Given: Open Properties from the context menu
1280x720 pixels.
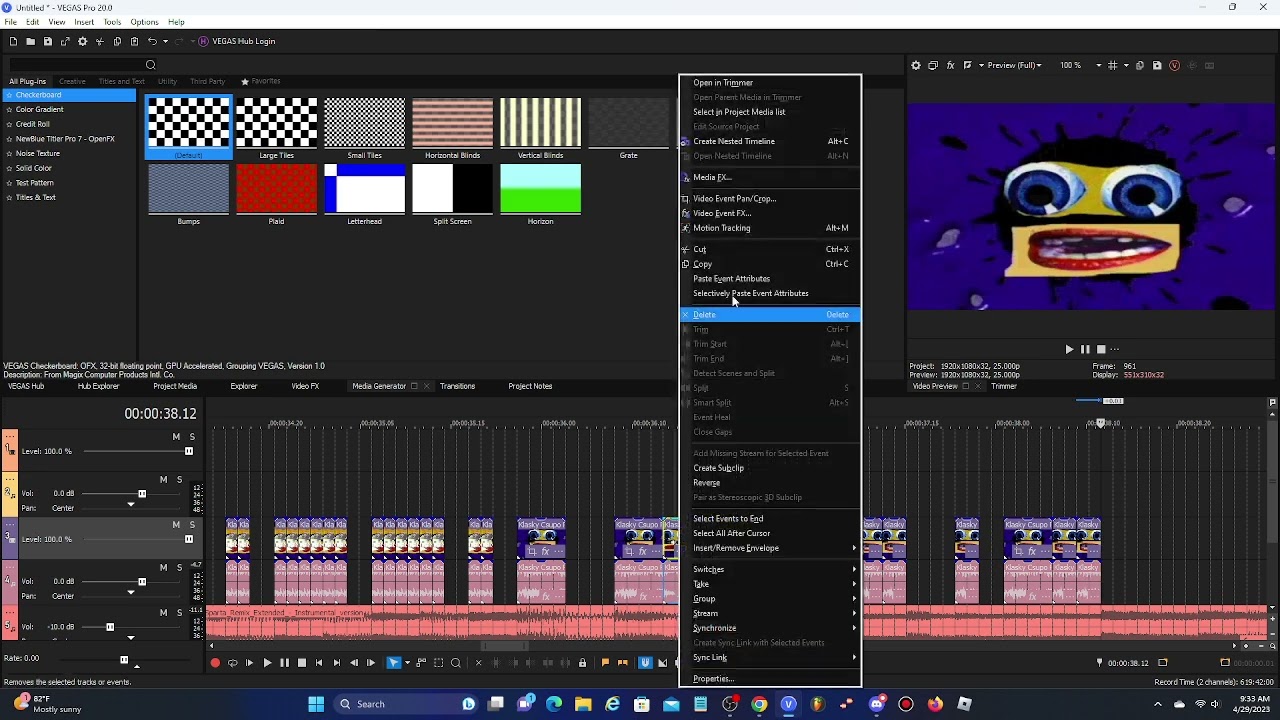Looking at the screenshot, I should coord(770,679).
